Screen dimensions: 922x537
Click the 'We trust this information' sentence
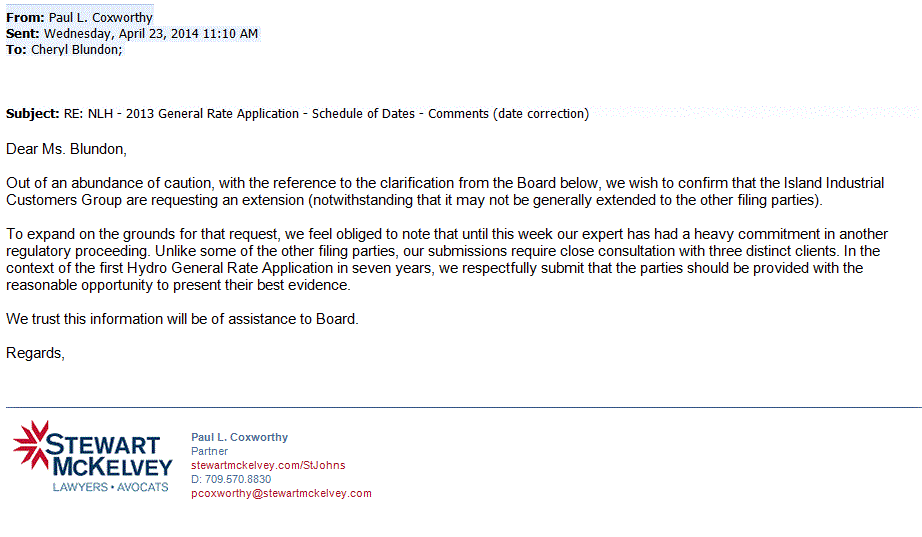tap(182, 319)
